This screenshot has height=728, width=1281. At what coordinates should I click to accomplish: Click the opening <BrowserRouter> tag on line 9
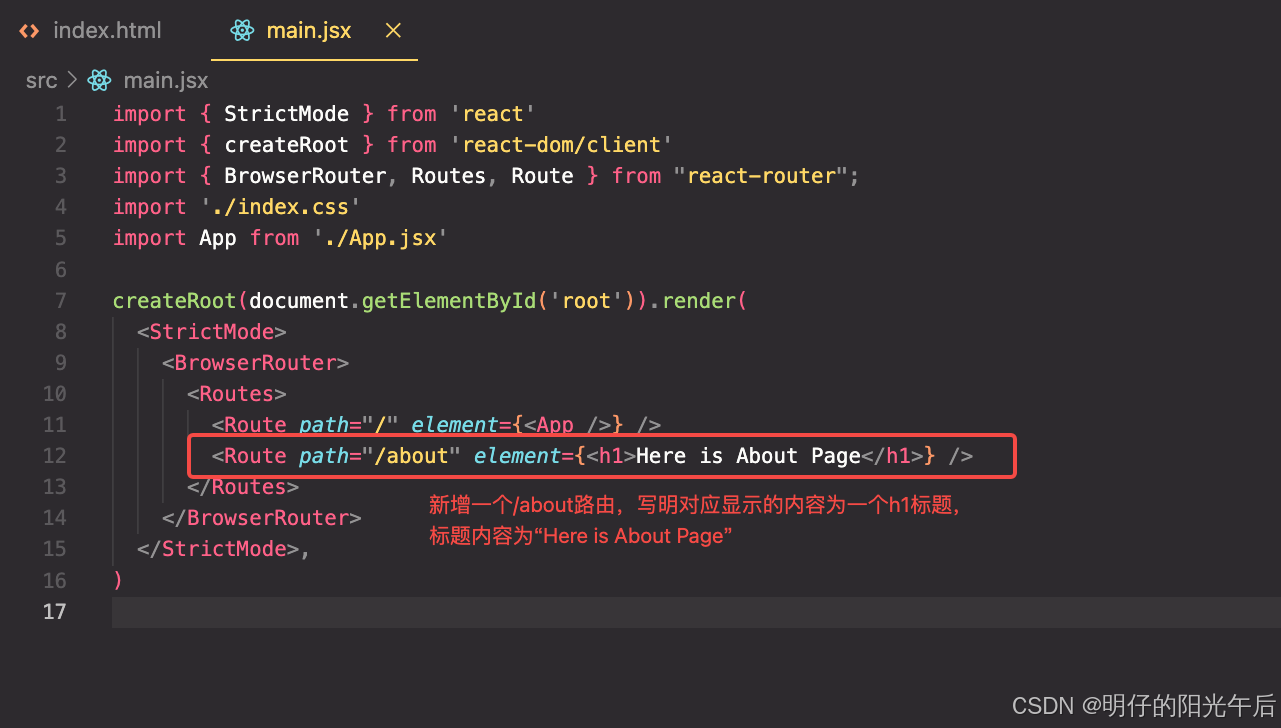[x=255, y=363]
